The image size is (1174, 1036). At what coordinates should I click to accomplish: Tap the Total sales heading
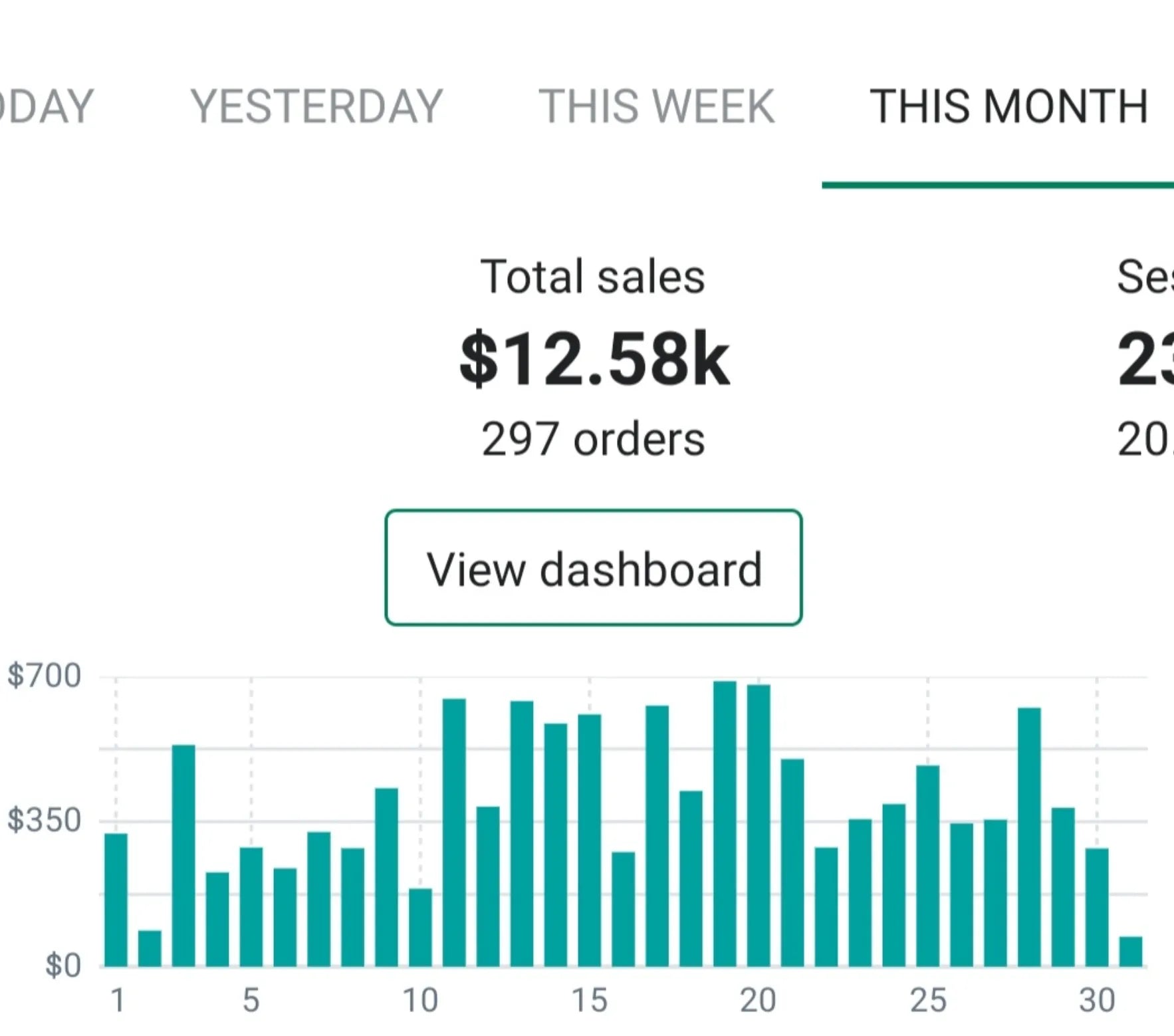click(592, 277)
